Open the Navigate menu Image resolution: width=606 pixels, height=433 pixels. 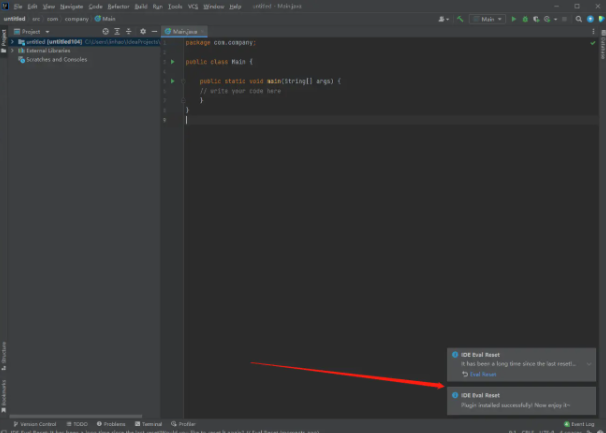[x=71, y=7]
